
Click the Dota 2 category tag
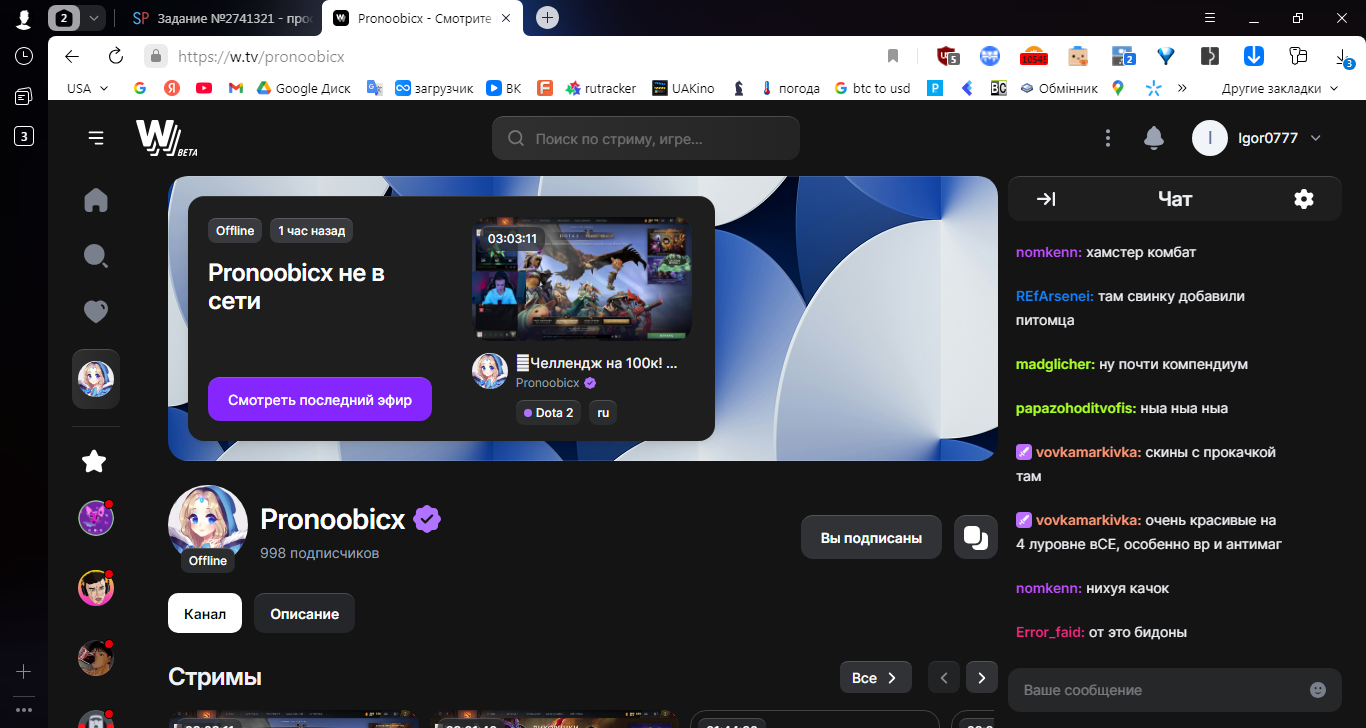coord(548,412)
